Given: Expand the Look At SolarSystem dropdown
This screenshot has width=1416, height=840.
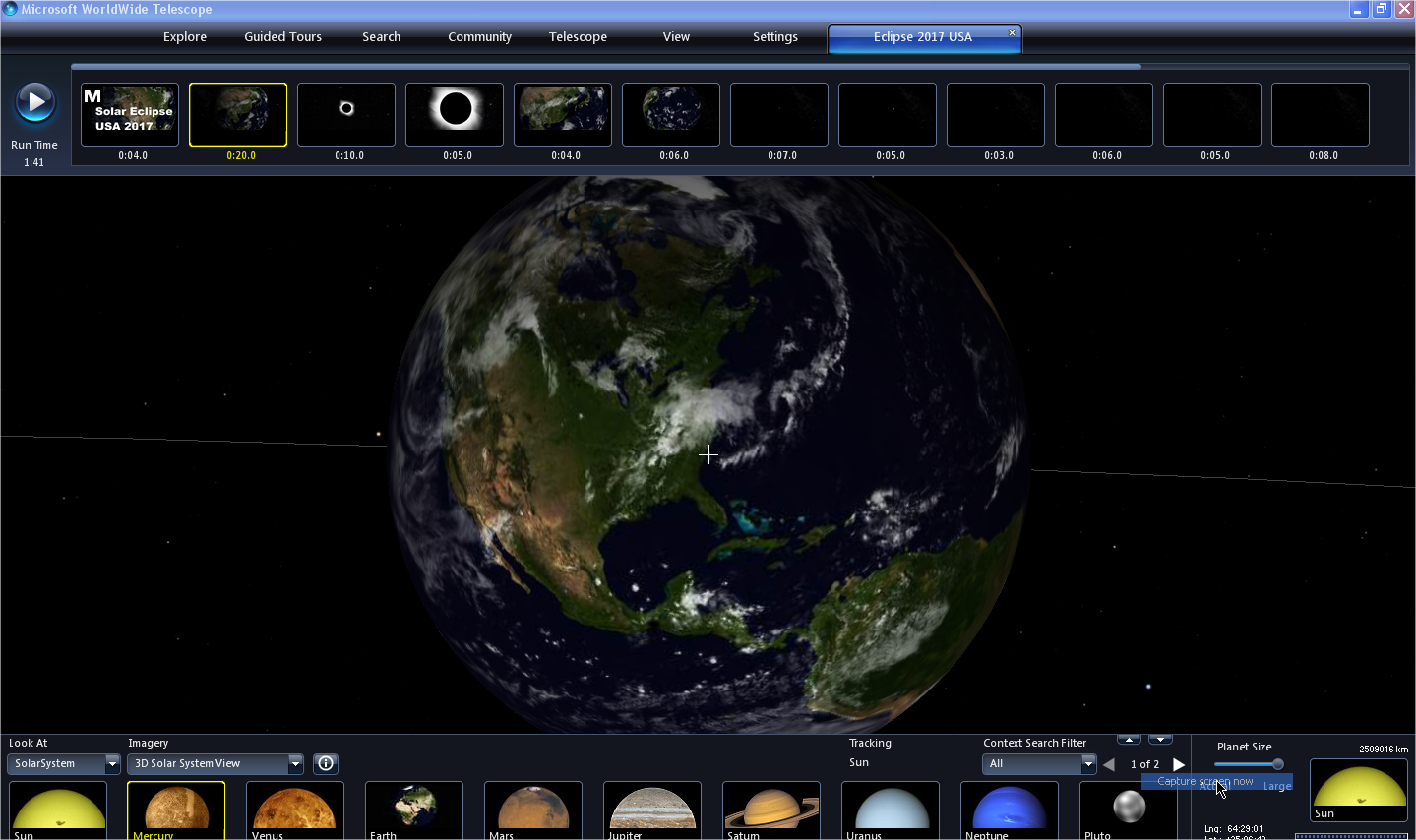Looking at the screenshot, I should click(x=112, y=764).
